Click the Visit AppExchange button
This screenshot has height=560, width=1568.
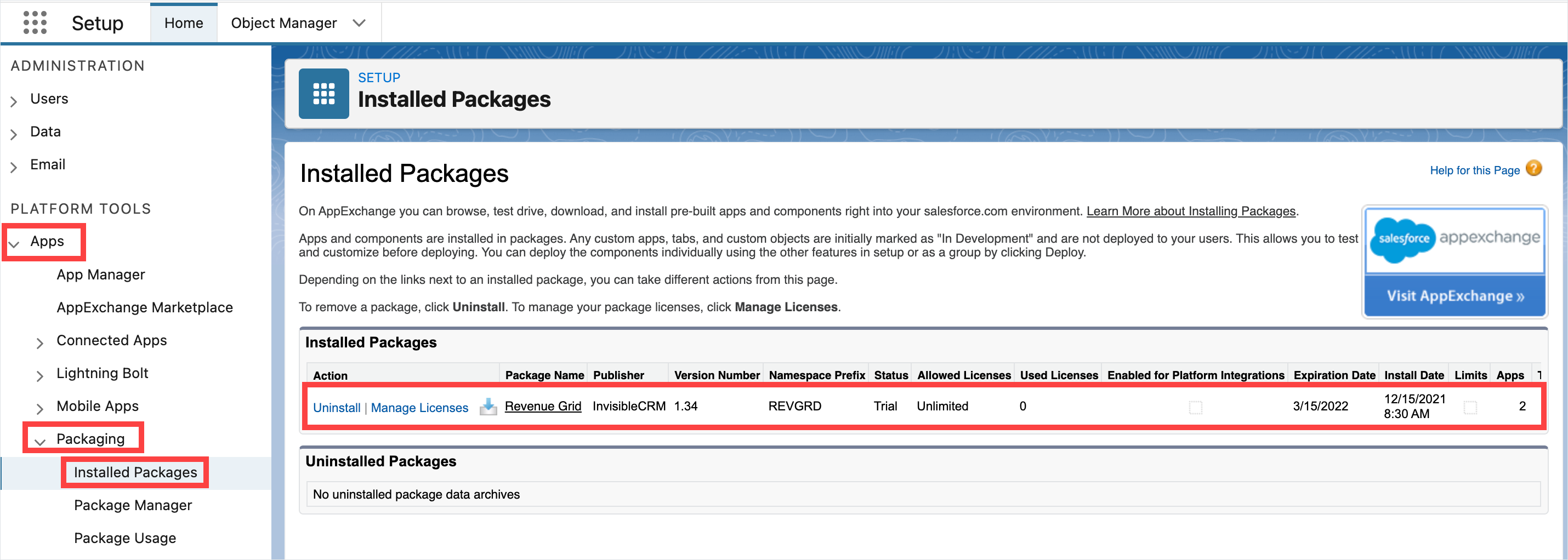(1455, 295)
